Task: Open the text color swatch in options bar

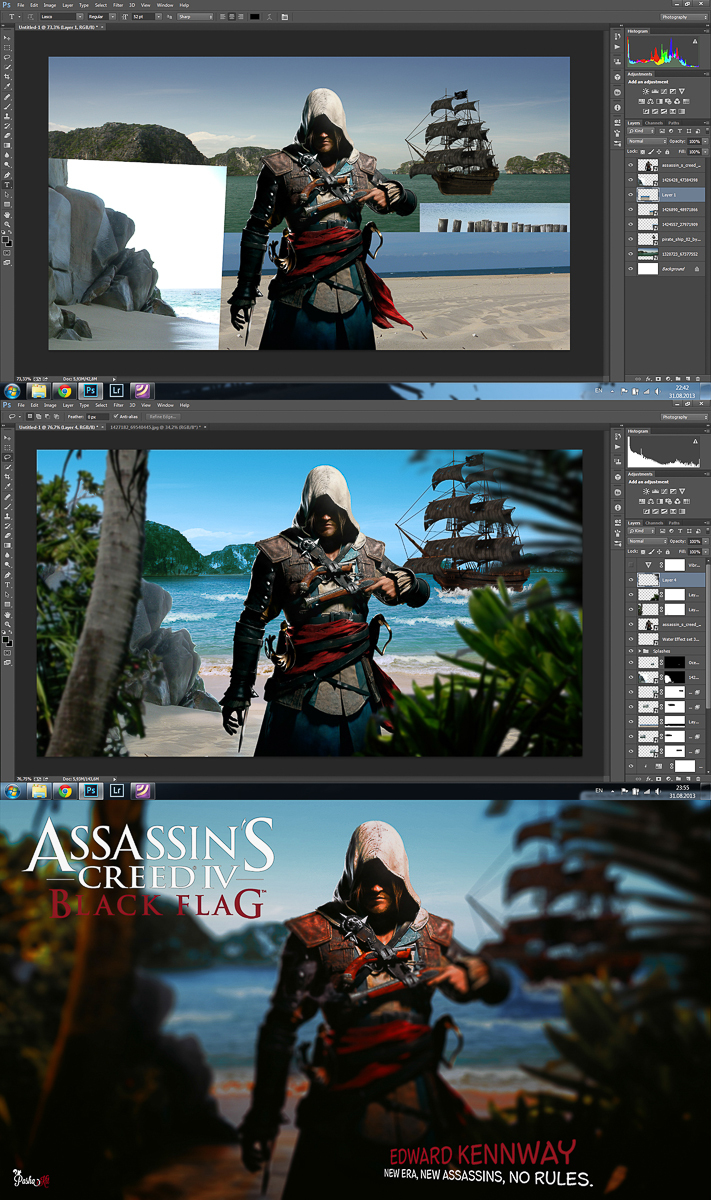Action: (x=254, y=17)
